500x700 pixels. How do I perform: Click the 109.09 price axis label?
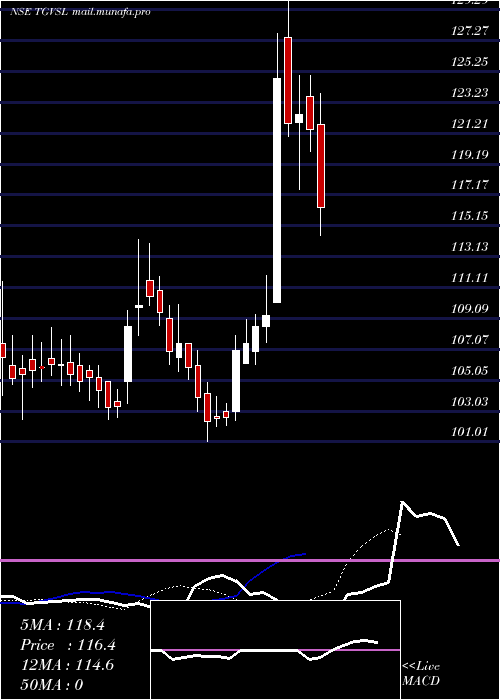(x=469, y=308)
